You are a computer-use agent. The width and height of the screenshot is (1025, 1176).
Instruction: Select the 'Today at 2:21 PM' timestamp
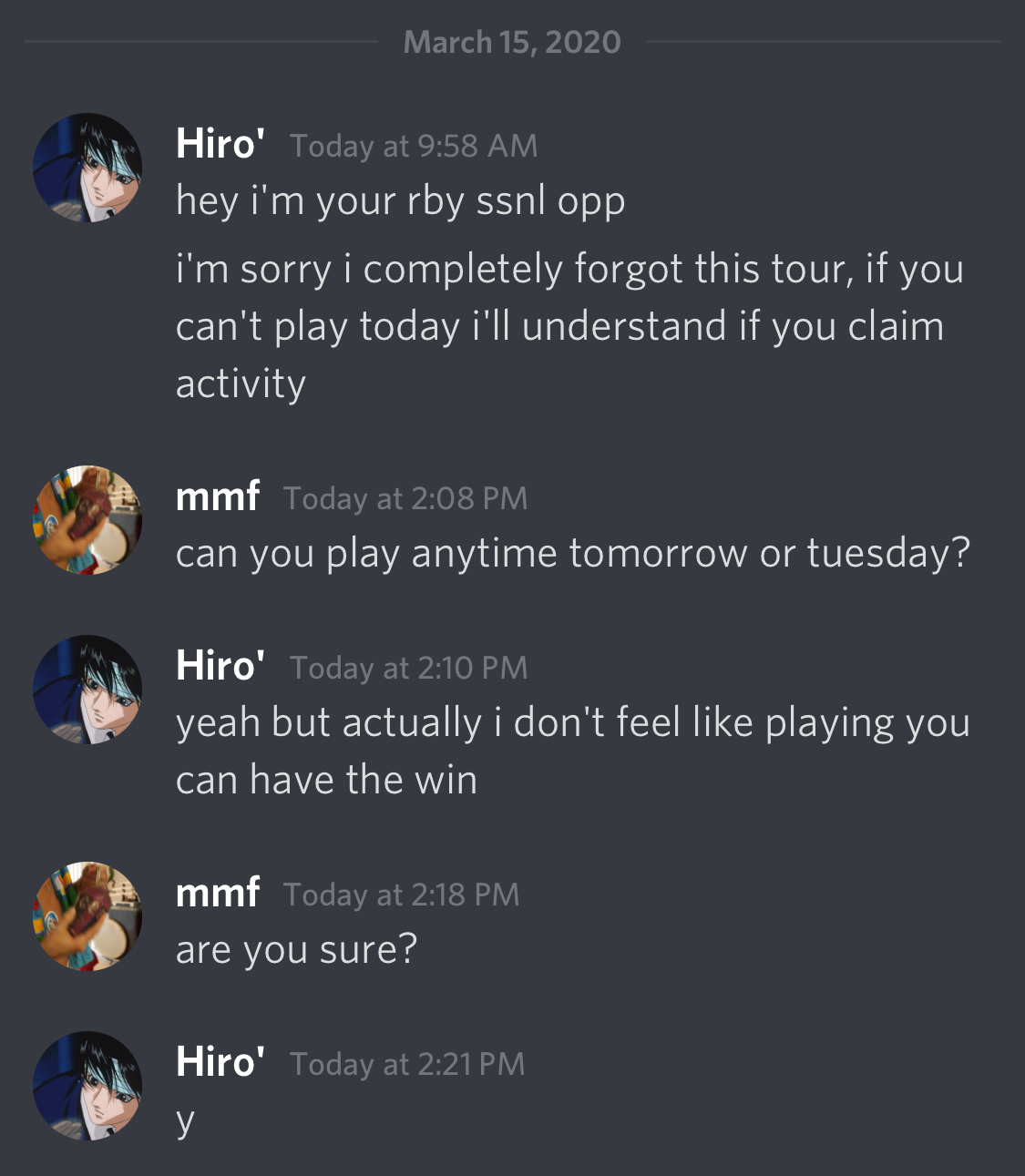click(407, 1064)
